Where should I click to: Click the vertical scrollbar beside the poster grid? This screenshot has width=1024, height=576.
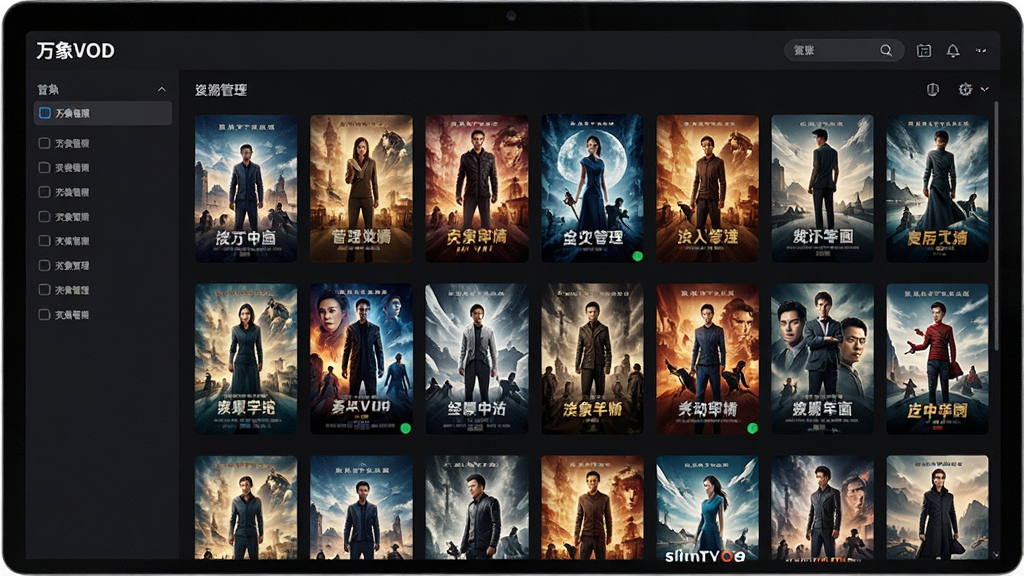[x=996, y=225]
